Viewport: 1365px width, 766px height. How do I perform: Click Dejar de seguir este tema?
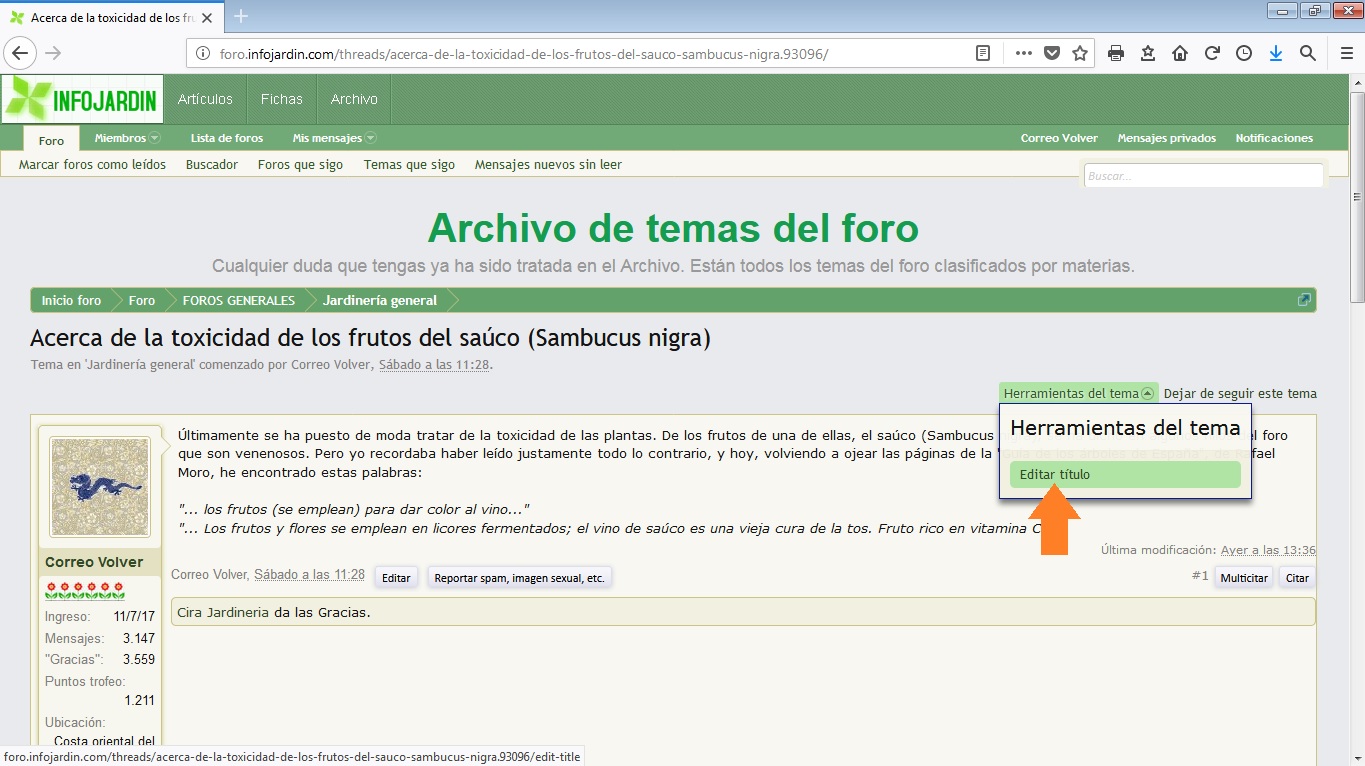1240,393
